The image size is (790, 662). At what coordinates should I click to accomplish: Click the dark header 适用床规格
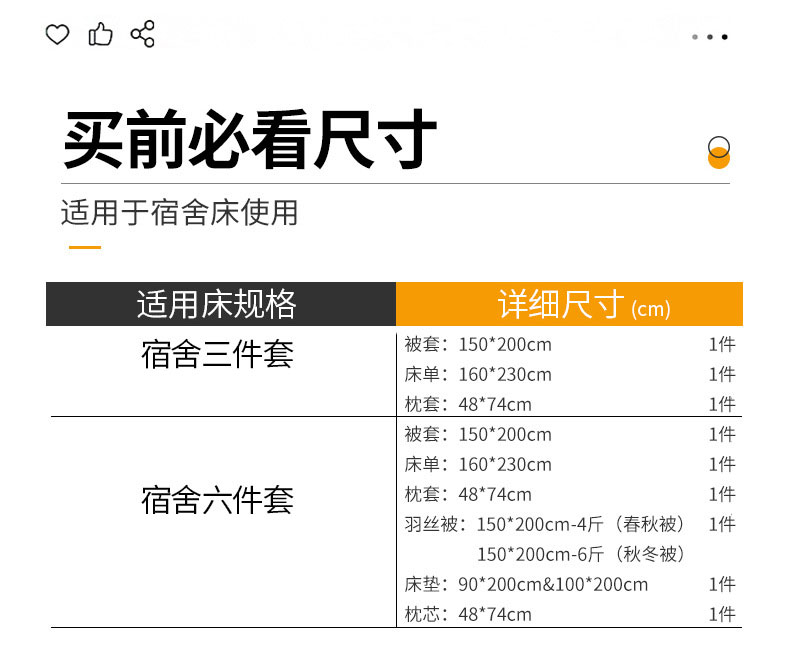[221, 304]
